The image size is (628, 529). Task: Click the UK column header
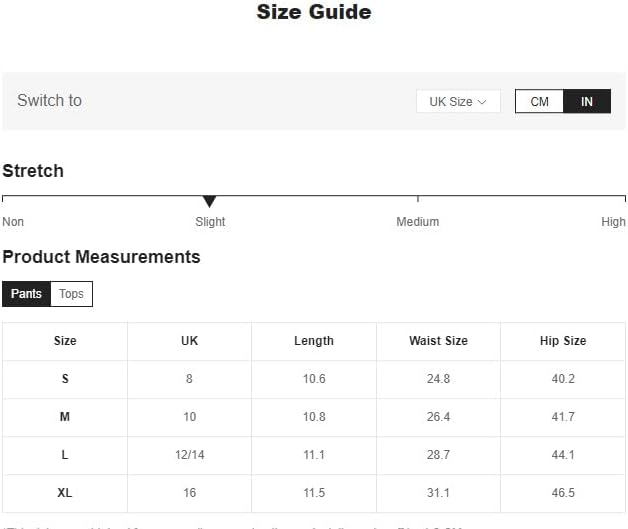coord(189,341)
